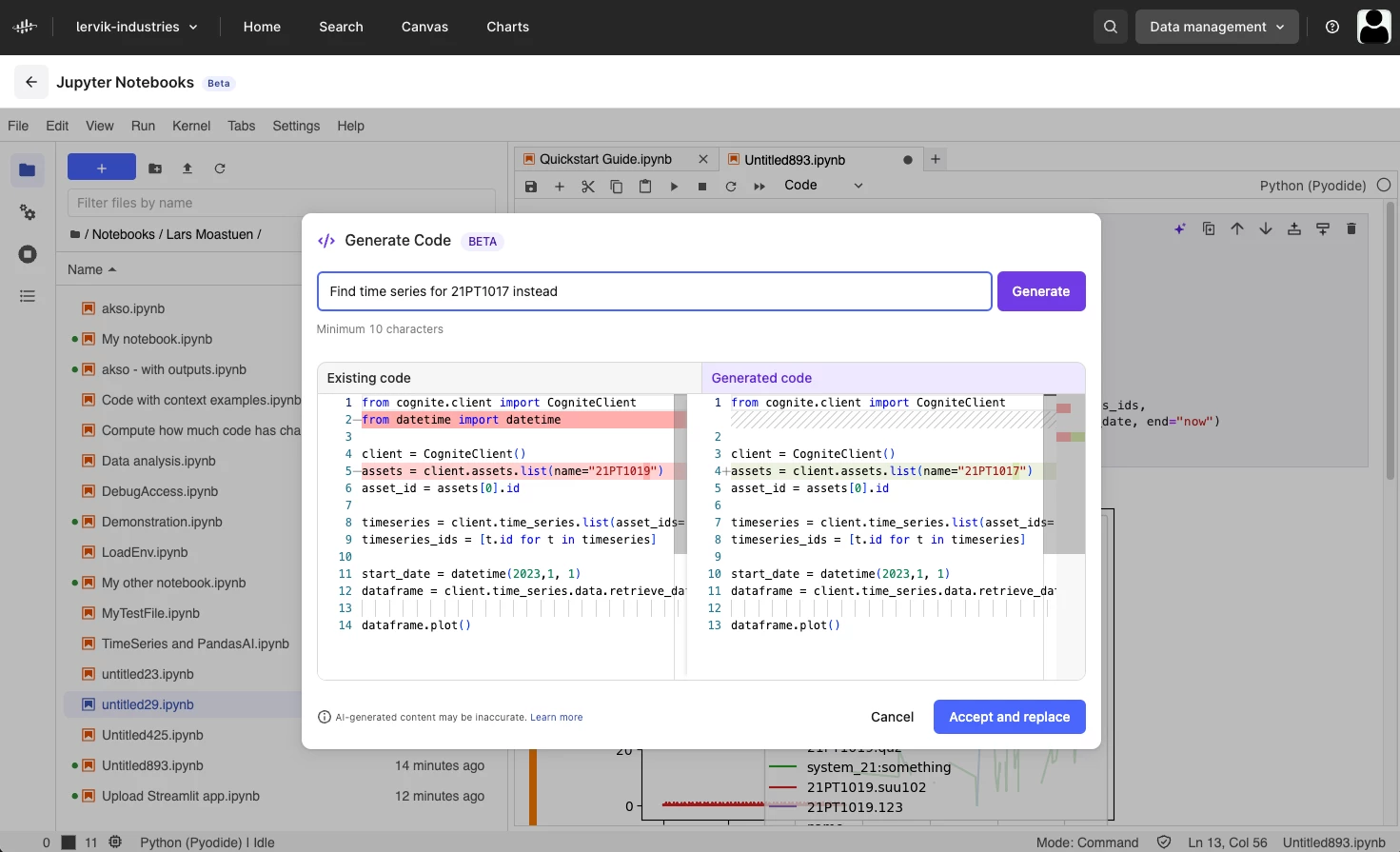Restart the kernel using the refresh icon
Viewport: 1400px width, 852px height.
pyautogui.click(x=731, y=187)
